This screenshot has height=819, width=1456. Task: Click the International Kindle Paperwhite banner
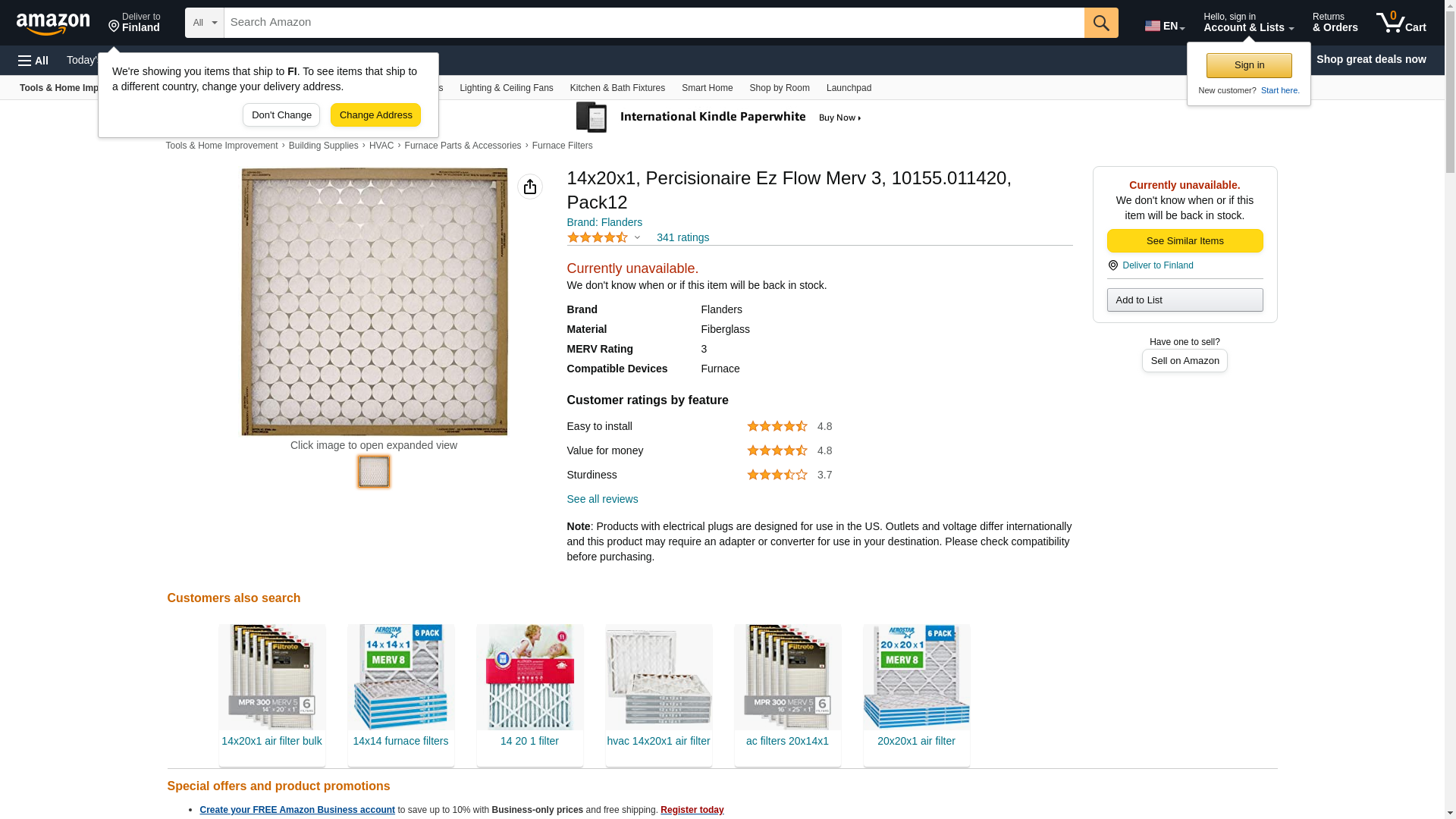click(x=717, y=118)
